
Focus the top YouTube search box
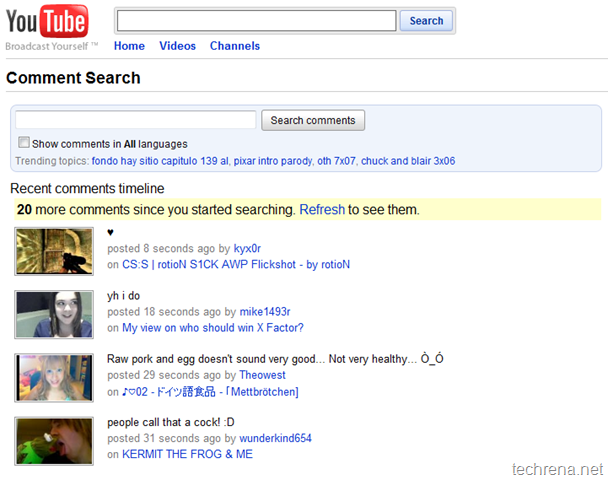(256, 21)
